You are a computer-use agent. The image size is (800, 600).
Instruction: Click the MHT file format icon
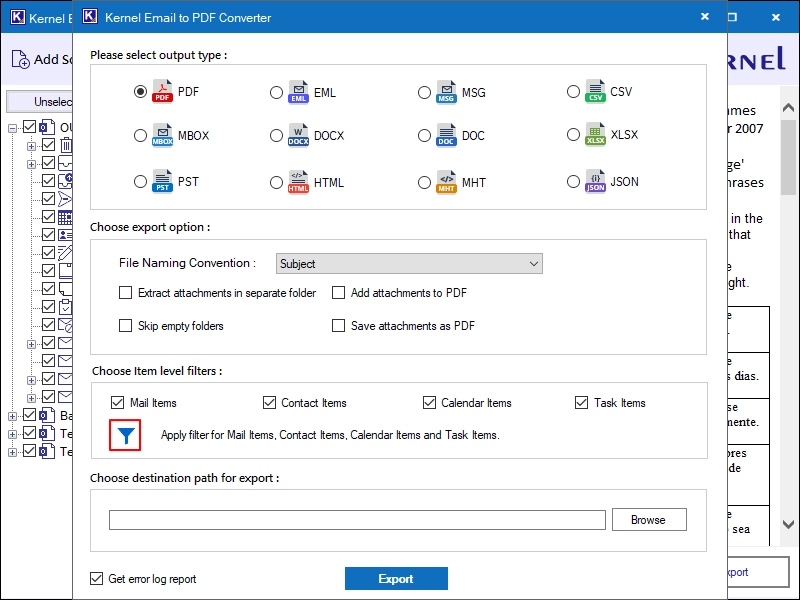(x=446, y=182)
